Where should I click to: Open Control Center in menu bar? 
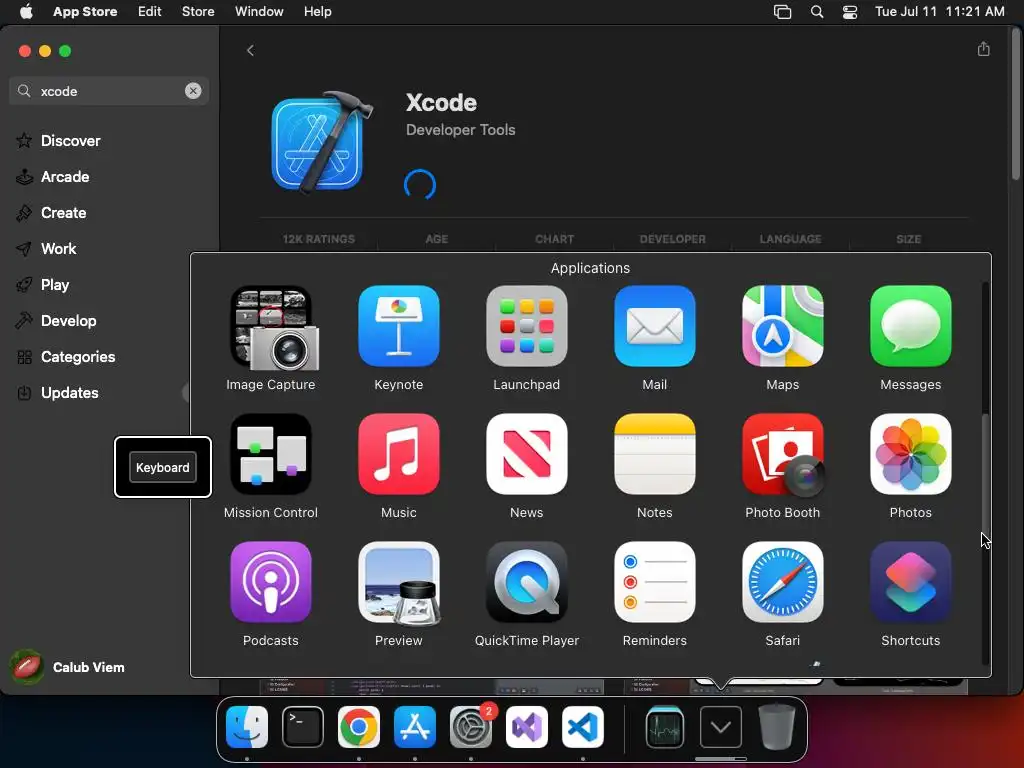pyautogui.click(x=850, y=11)
